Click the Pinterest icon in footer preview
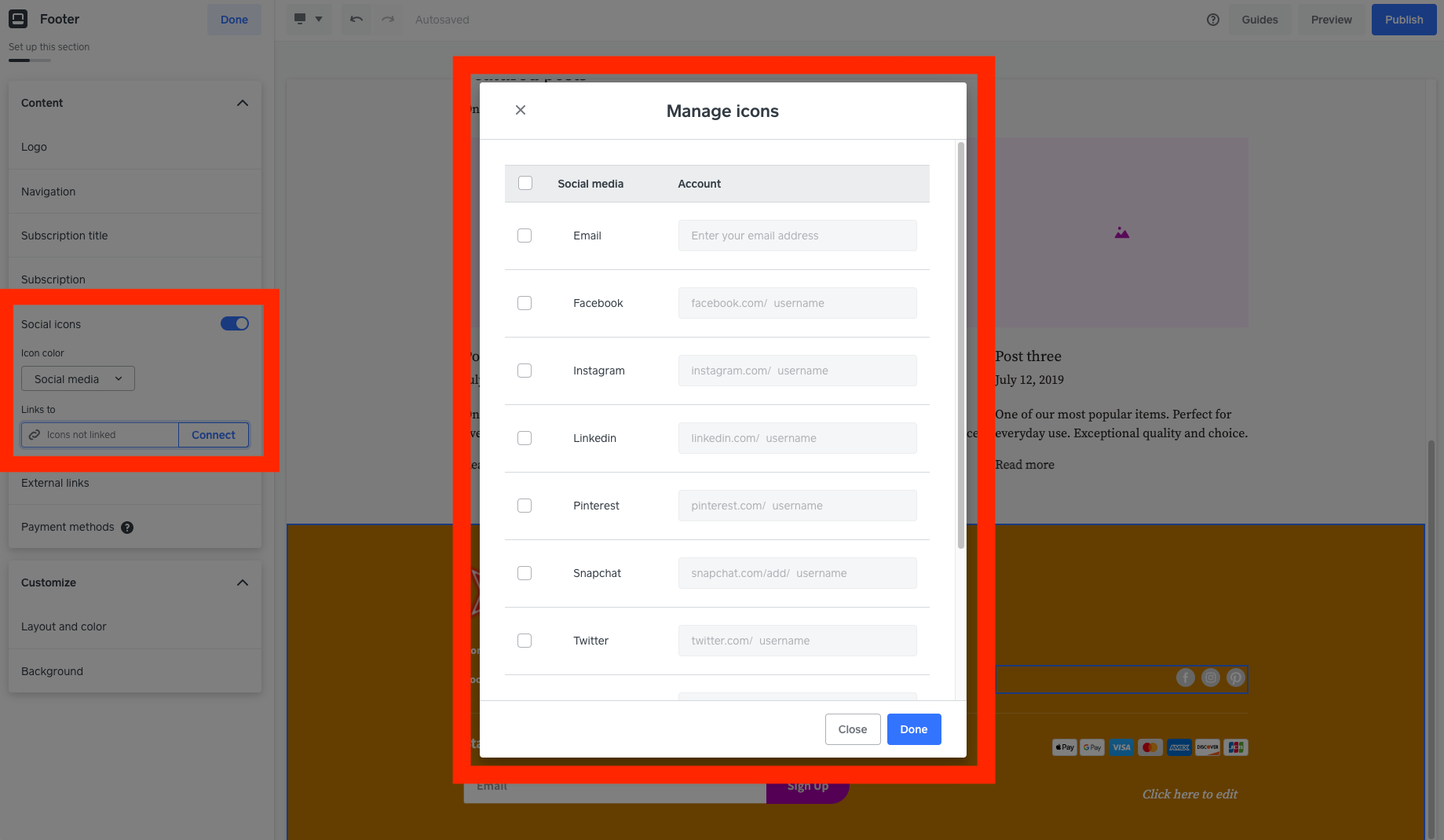This screenshot has height=840, width=1444. point(1236,677)
